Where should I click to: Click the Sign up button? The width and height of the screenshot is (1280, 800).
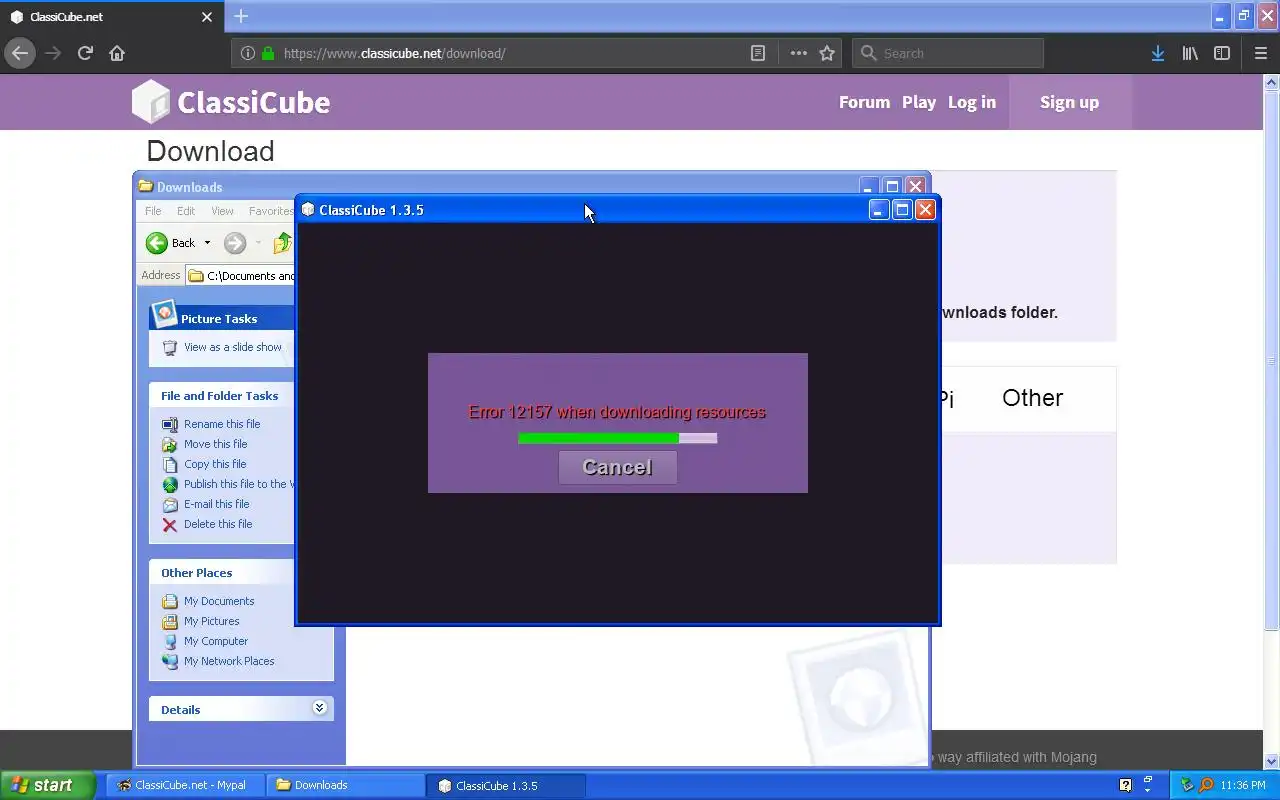pyautogui.click(x=1069, y=102)
